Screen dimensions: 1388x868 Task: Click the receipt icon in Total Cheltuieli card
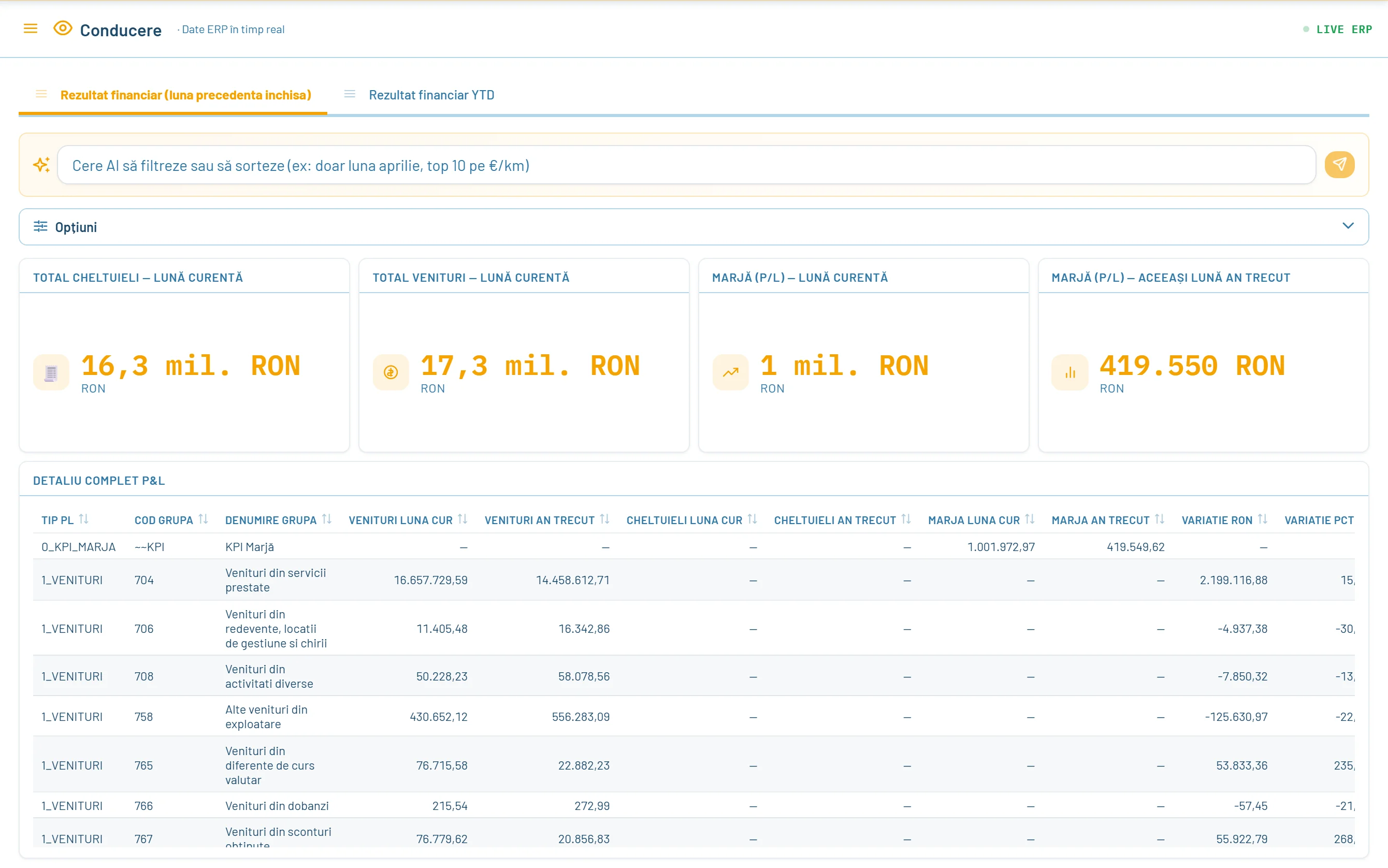(51, 373)
